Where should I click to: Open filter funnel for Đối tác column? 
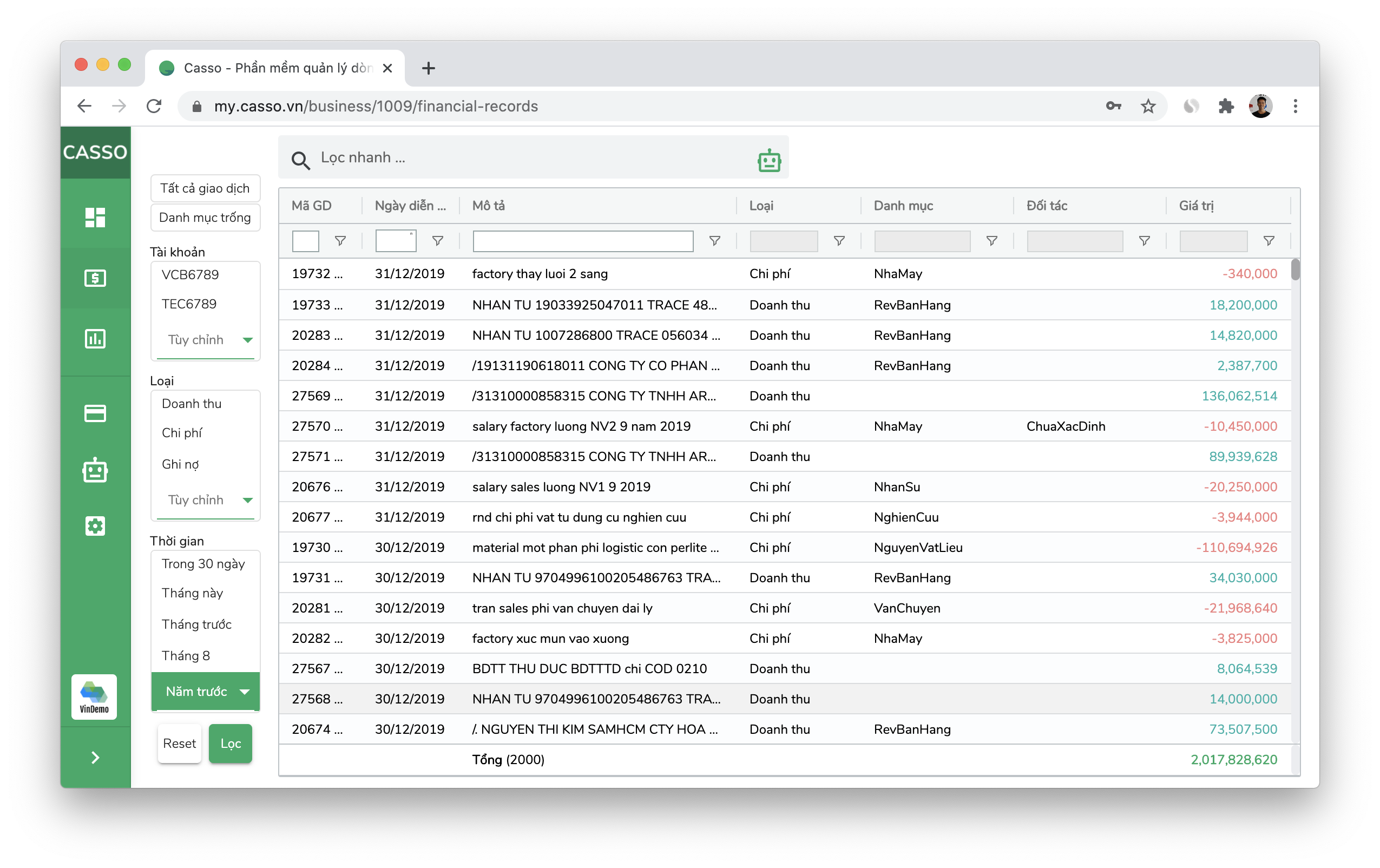(1144, 241)
